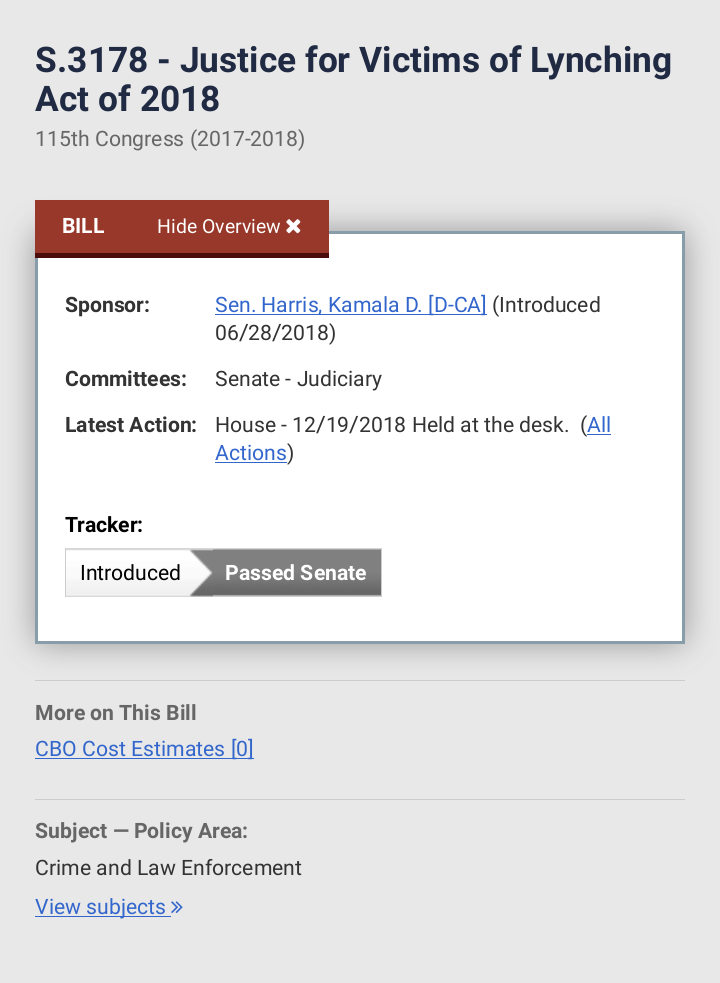Viewport: 720px width, 983px height.
Task: Click the Introduced tracker step
Action: point(130,573)
